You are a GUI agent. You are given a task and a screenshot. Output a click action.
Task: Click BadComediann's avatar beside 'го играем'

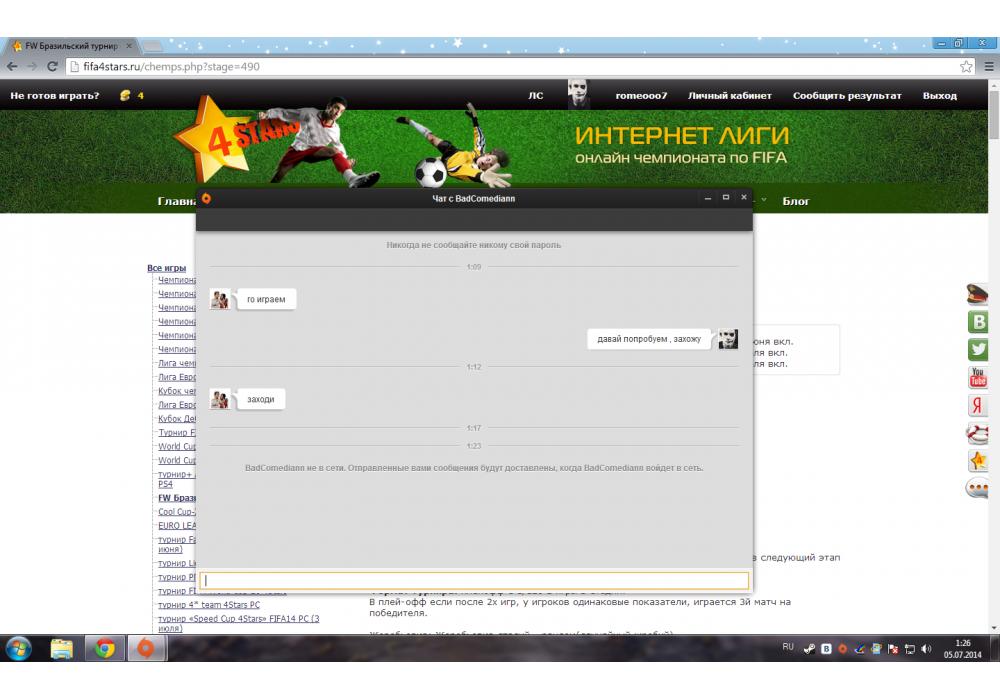[219, 299]
